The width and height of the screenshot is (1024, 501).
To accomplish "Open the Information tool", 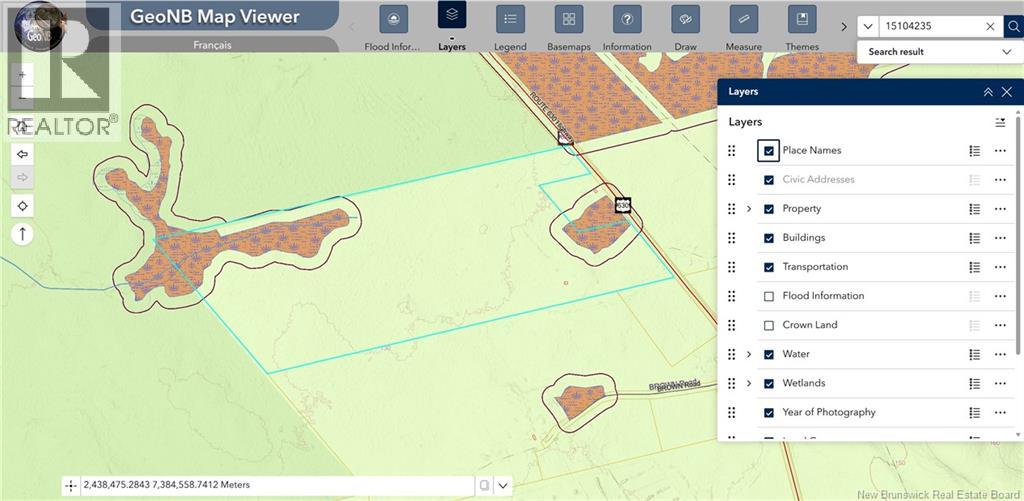I will coord(627,20).
